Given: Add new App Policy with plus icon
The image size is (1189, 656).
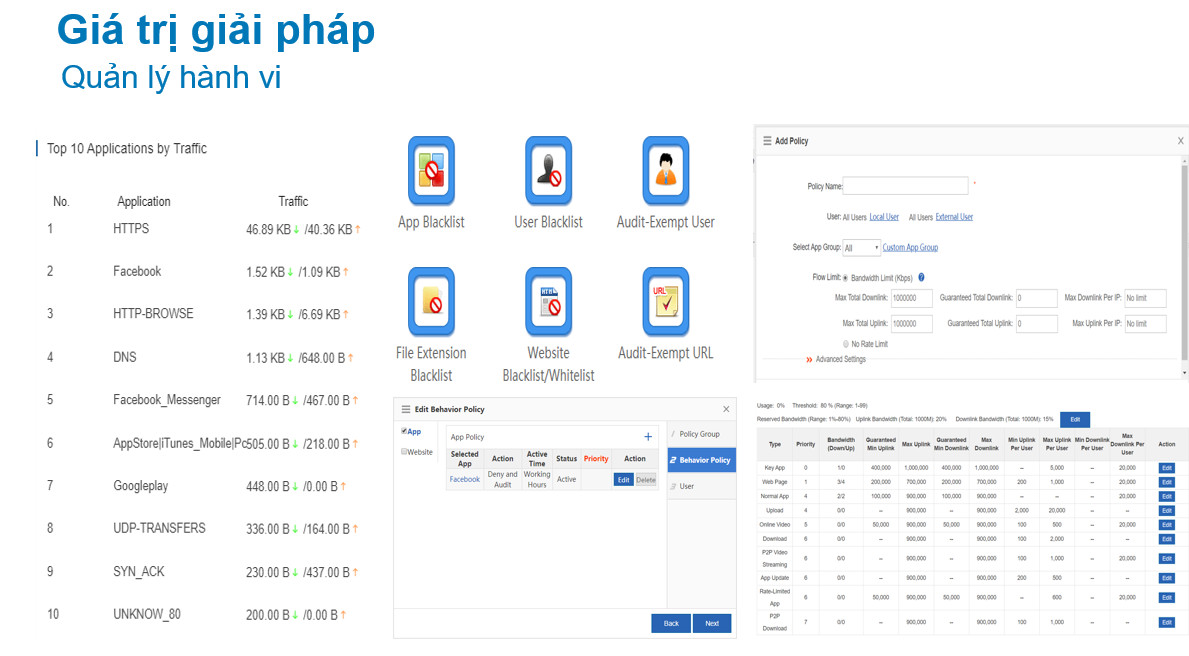Looking at the screenshot, I should coord(648,437).
